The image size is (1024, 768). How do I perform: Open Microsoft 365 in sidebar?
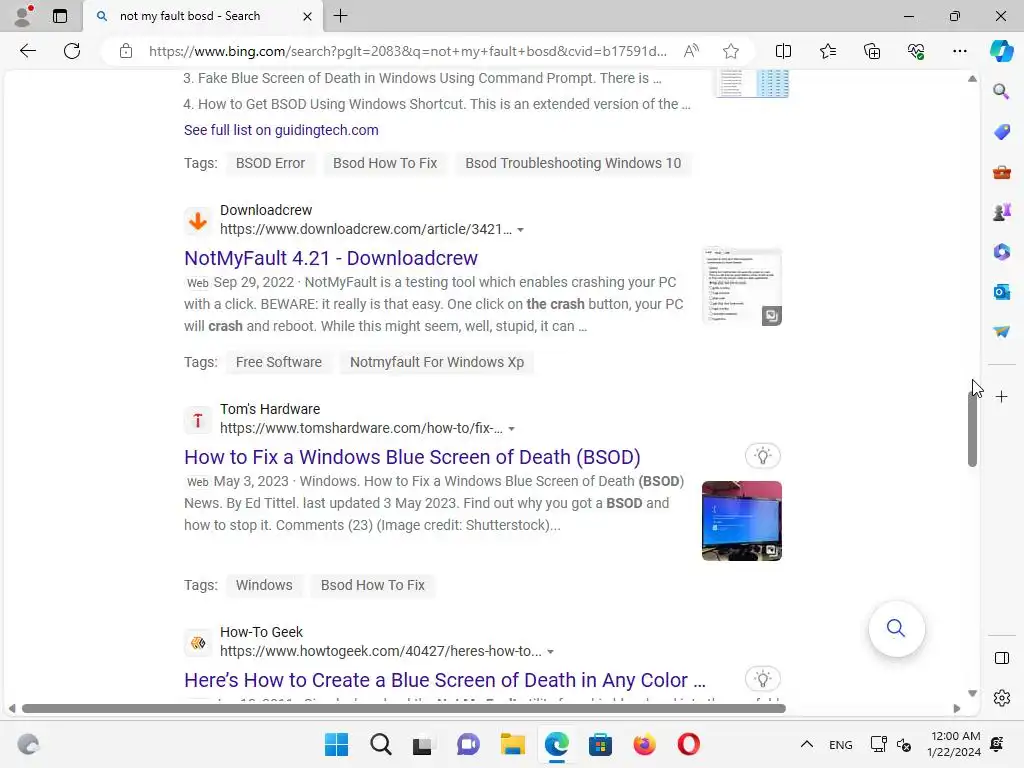click(1001, 251)
